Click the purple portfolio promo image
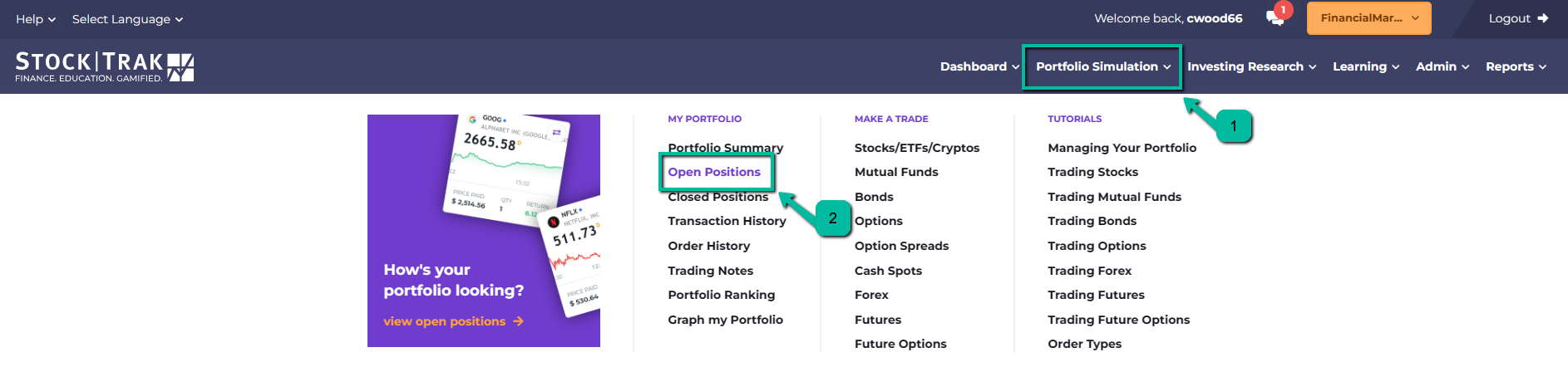 [x=484, y=231]
